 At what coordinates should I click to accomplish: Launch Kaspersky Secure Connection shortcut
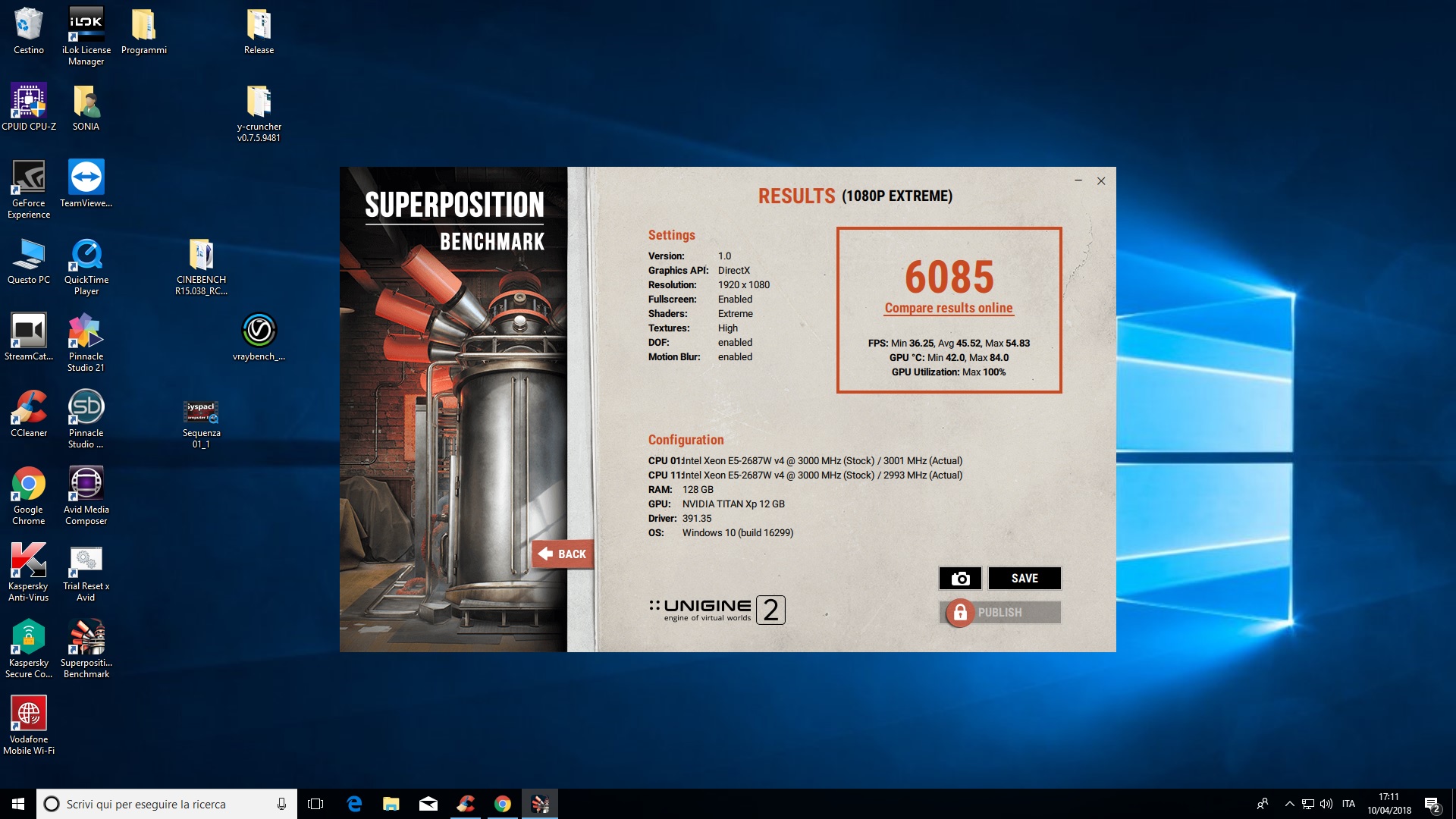click(29, 649)
